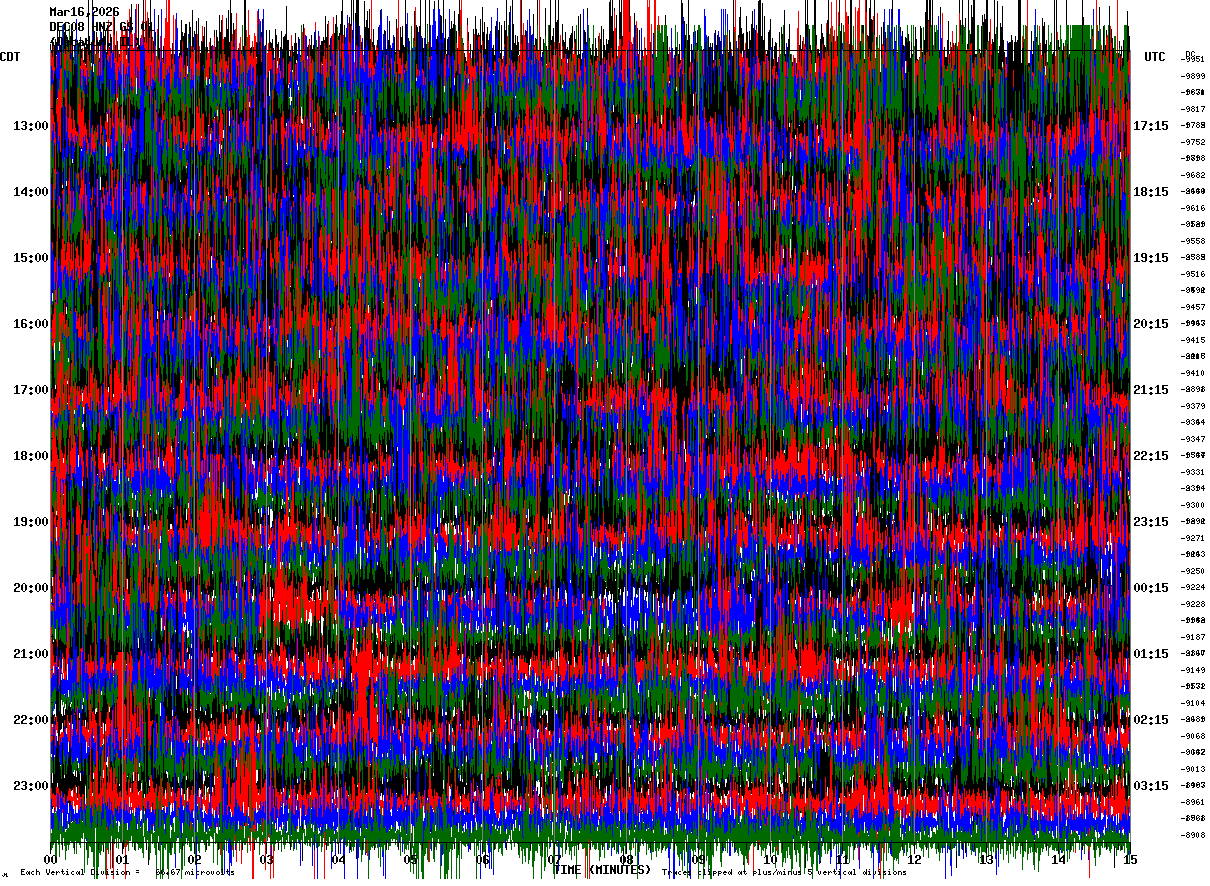Click minute tick label 05
The width and height of the screenshot is (1210, 886).
pos(411,860)
